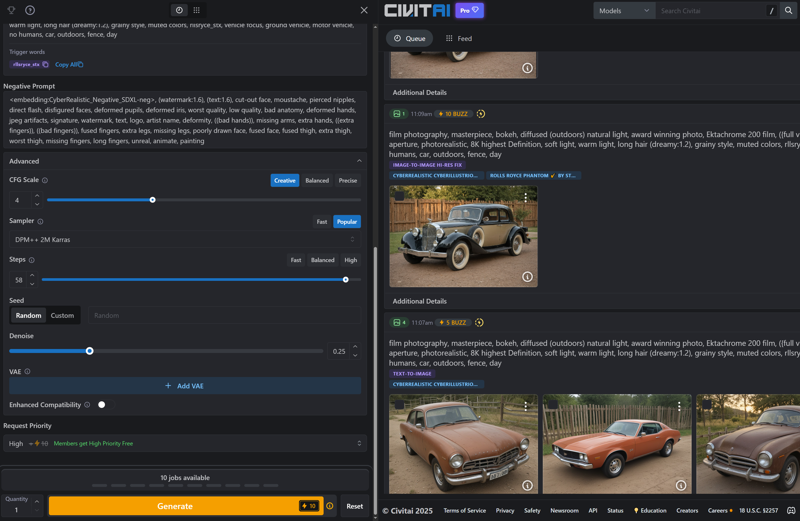
Task: Tick checkbox on vintage black car image
Action: 399,196
